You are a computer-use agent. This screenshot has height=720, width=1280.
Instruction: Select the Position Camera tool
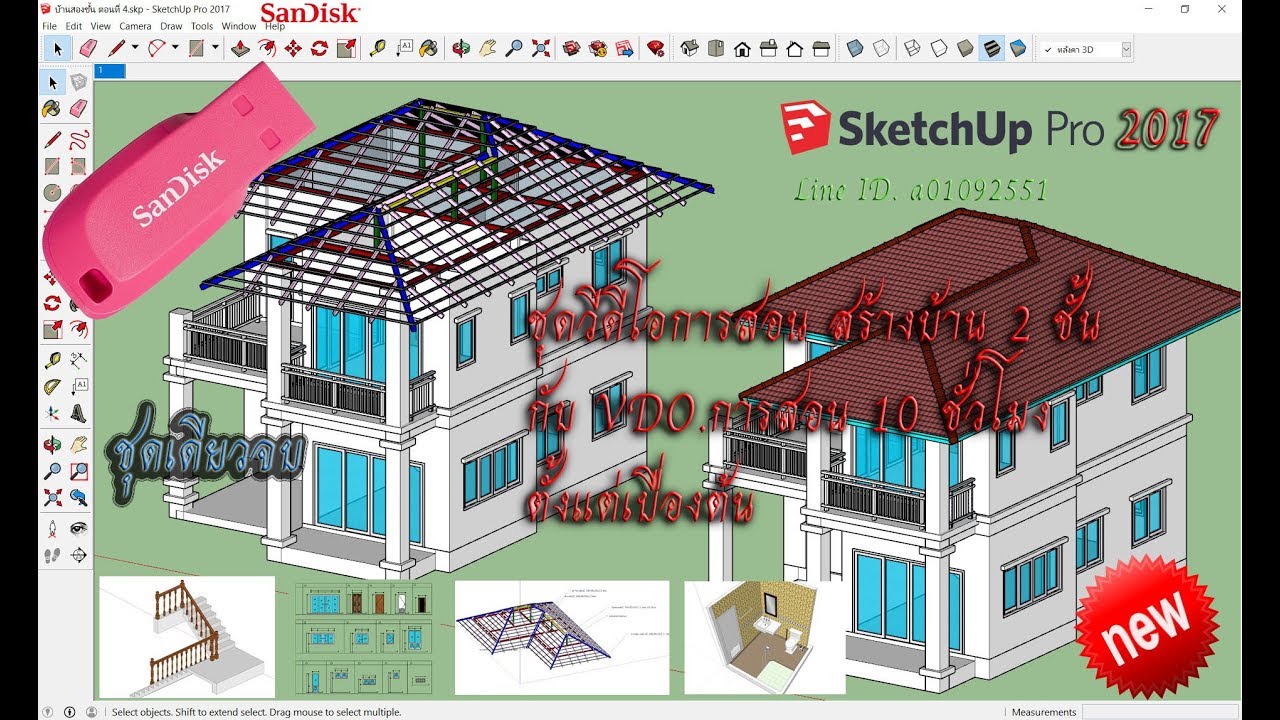tap(52, 528)
